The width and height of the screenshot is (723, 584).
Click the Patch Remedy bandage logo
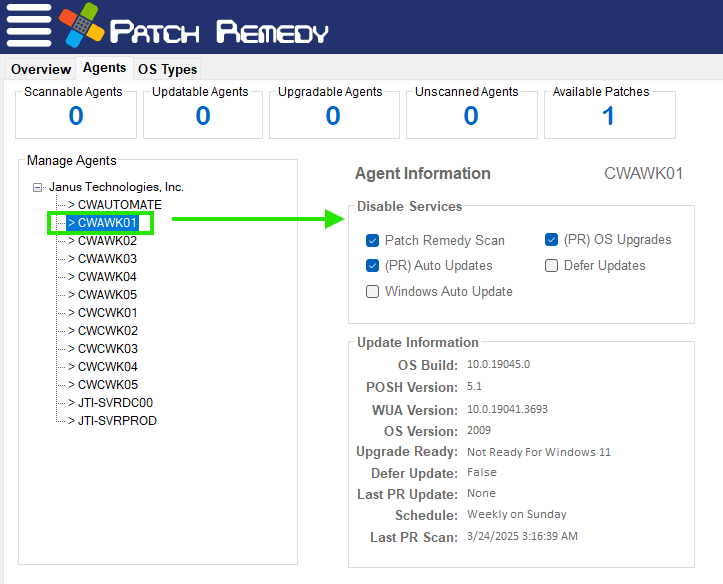click(81, 28)
